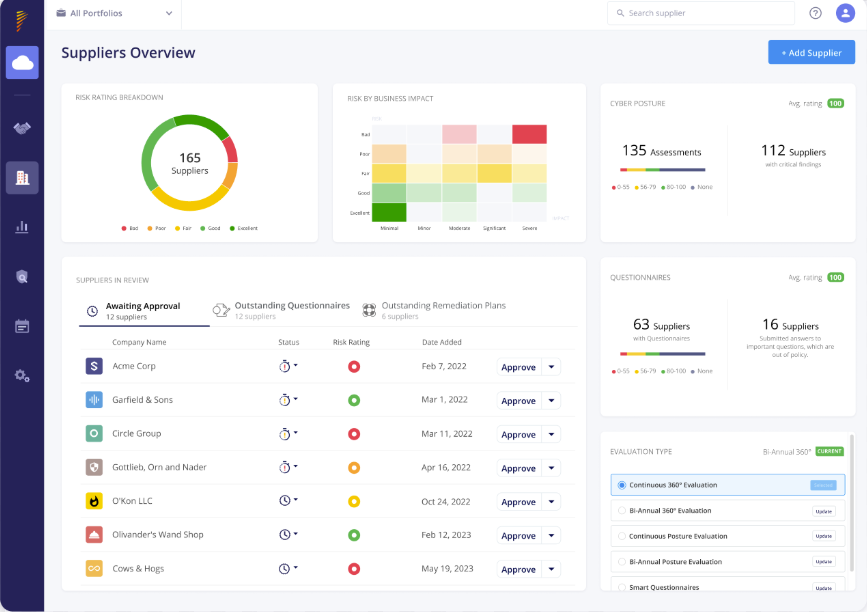This screenshot has height=612, width=867.
Task: Click the O'Kon LLC yellow risk rating icon
Action: point(354,501)
